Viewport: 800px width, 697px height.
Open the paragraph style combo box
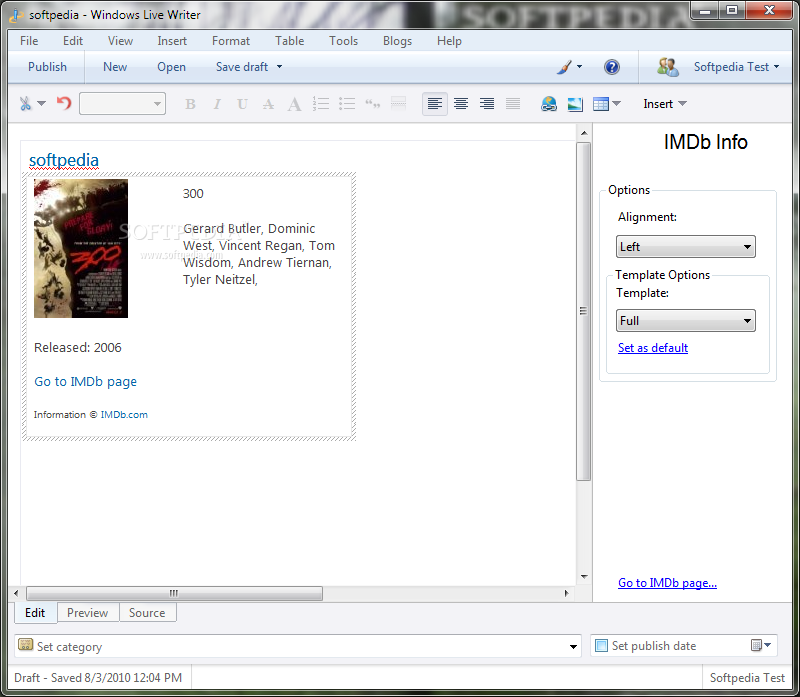[x=122, y=104]
